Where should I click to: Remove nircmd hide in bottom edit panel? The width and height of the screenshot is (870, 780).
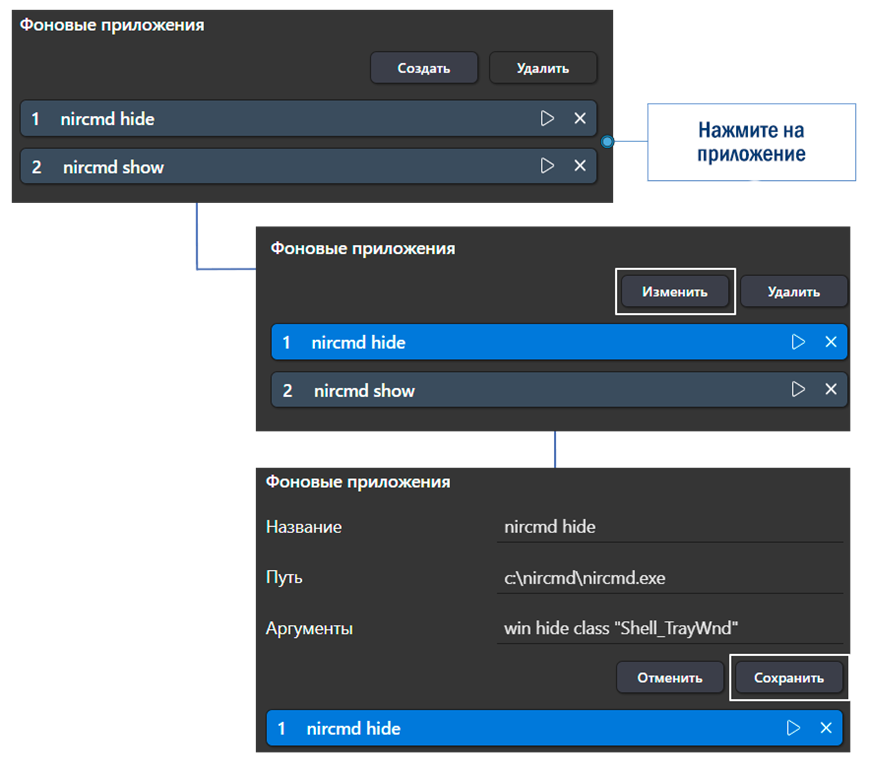[826, 728]
